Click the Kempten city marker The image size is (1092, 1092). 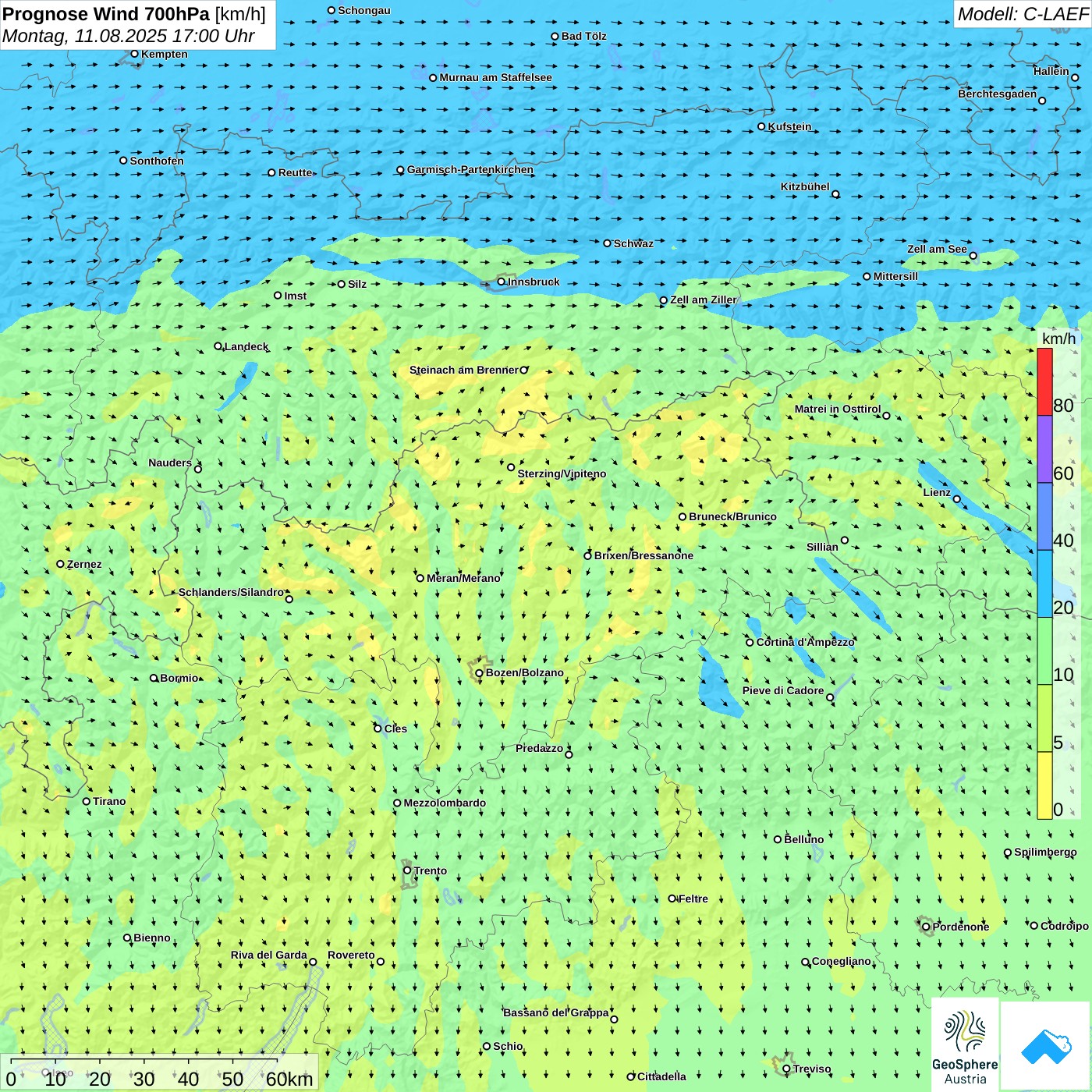click(134, 54)
